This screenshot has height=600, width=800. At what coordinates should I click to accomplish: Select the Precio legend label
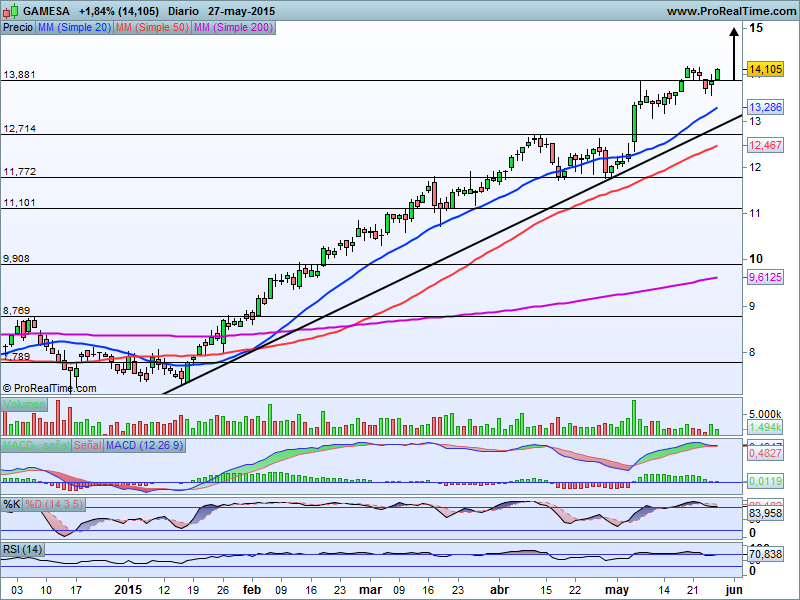coord(18,28)
